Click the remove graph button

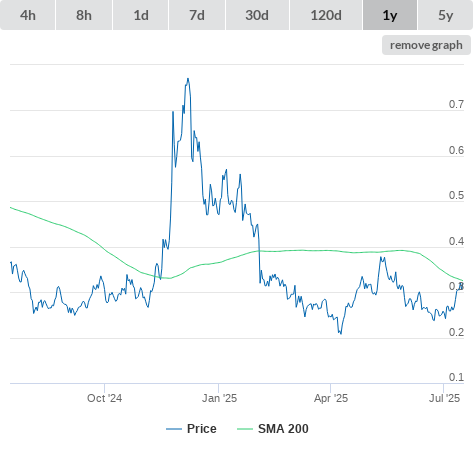426,45
